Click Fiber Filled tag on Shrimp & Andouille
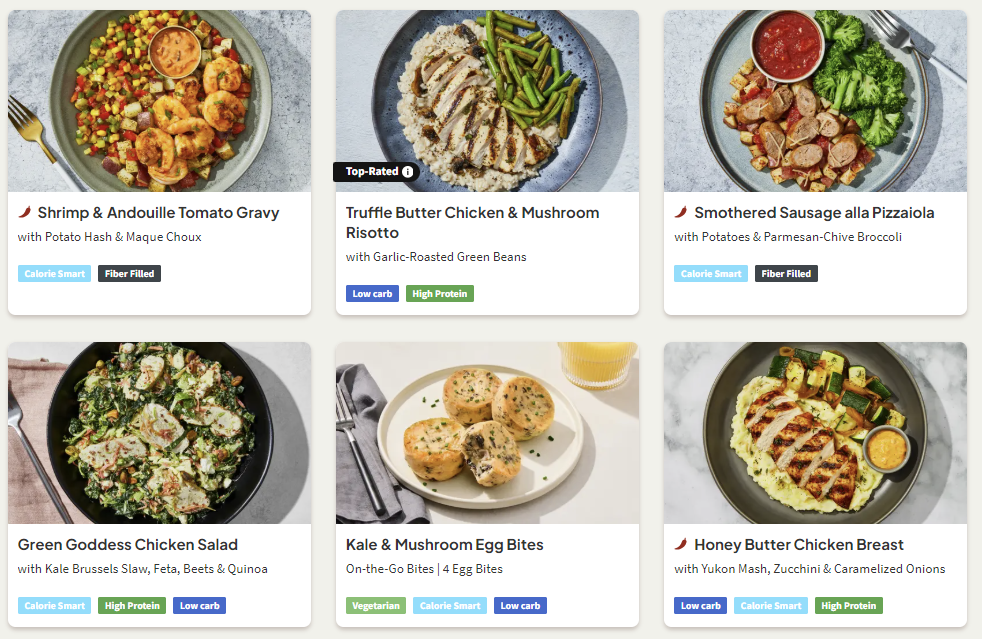The image size is (982, 639). [129, 273]
